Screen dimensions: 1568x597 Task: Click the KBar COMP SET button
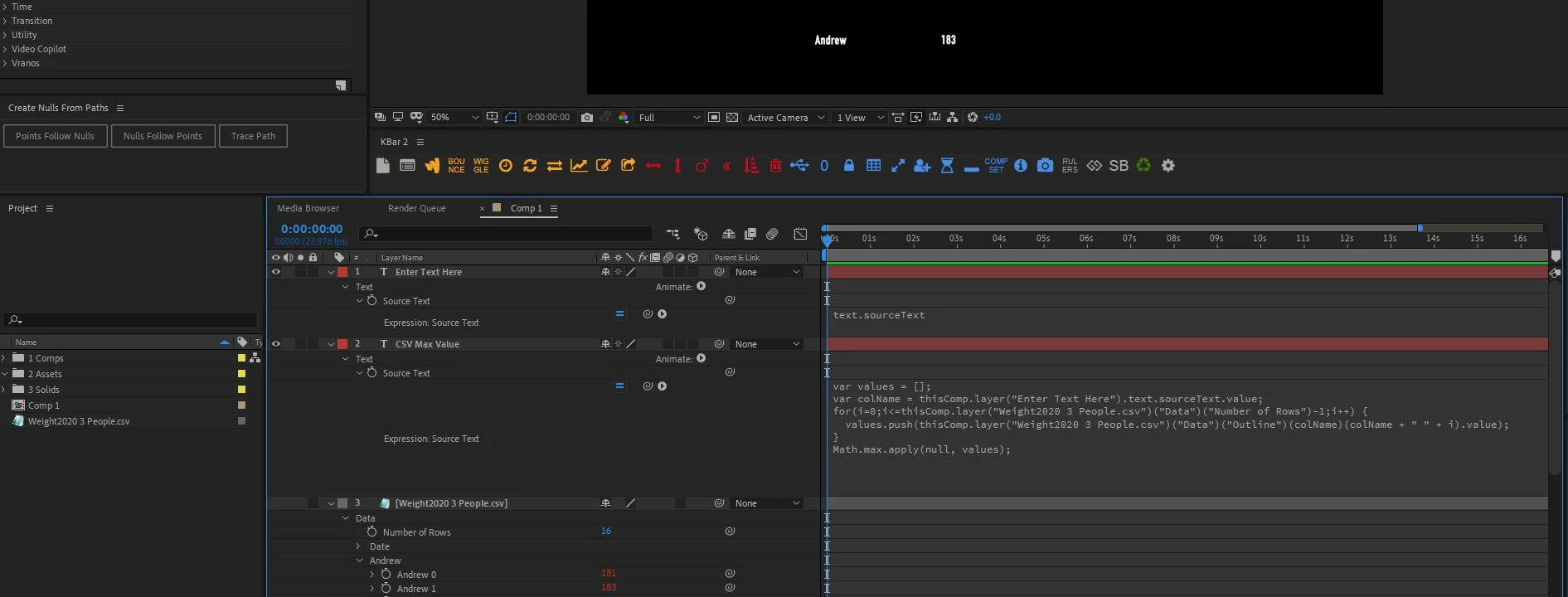click(996, 166)
